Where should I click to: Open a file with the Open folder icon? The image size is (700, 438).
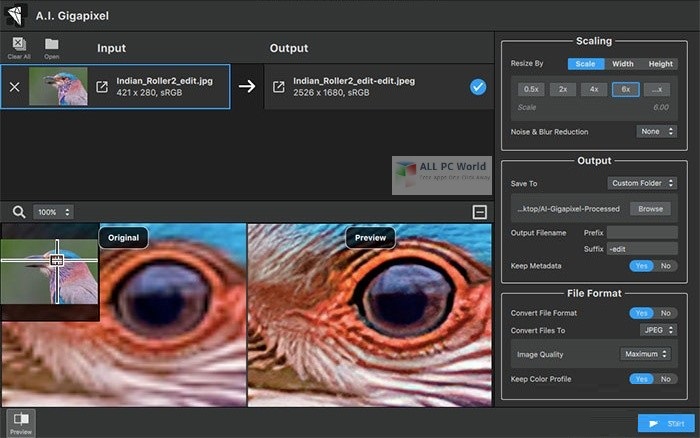point(51,48)
